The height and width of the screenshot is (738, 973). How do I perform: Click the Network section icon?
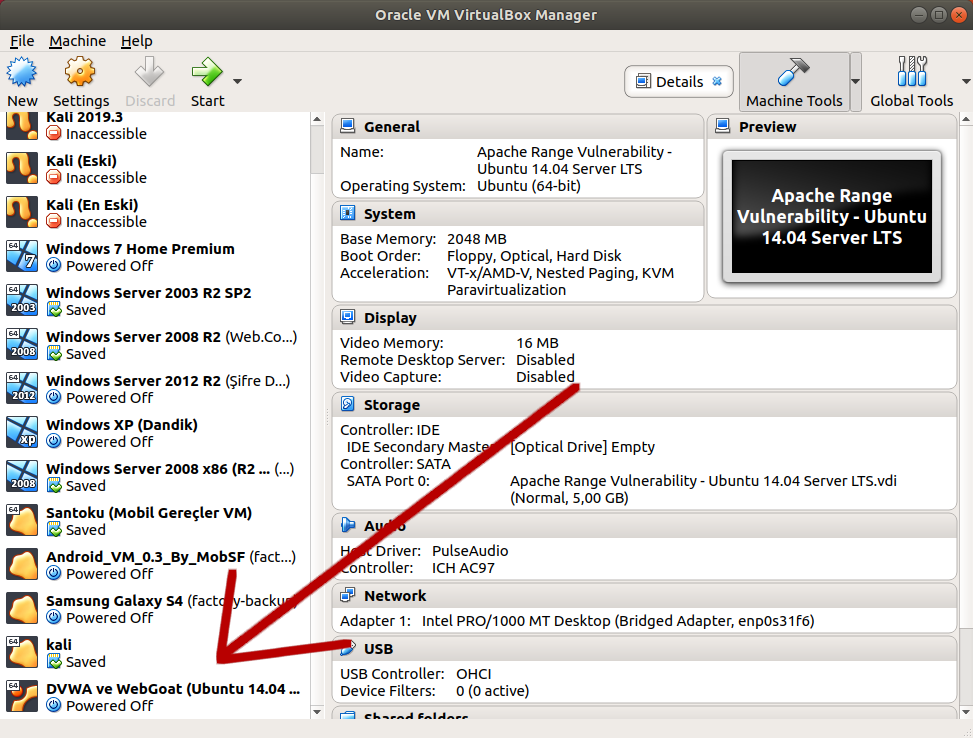click(x=348, y=596)
